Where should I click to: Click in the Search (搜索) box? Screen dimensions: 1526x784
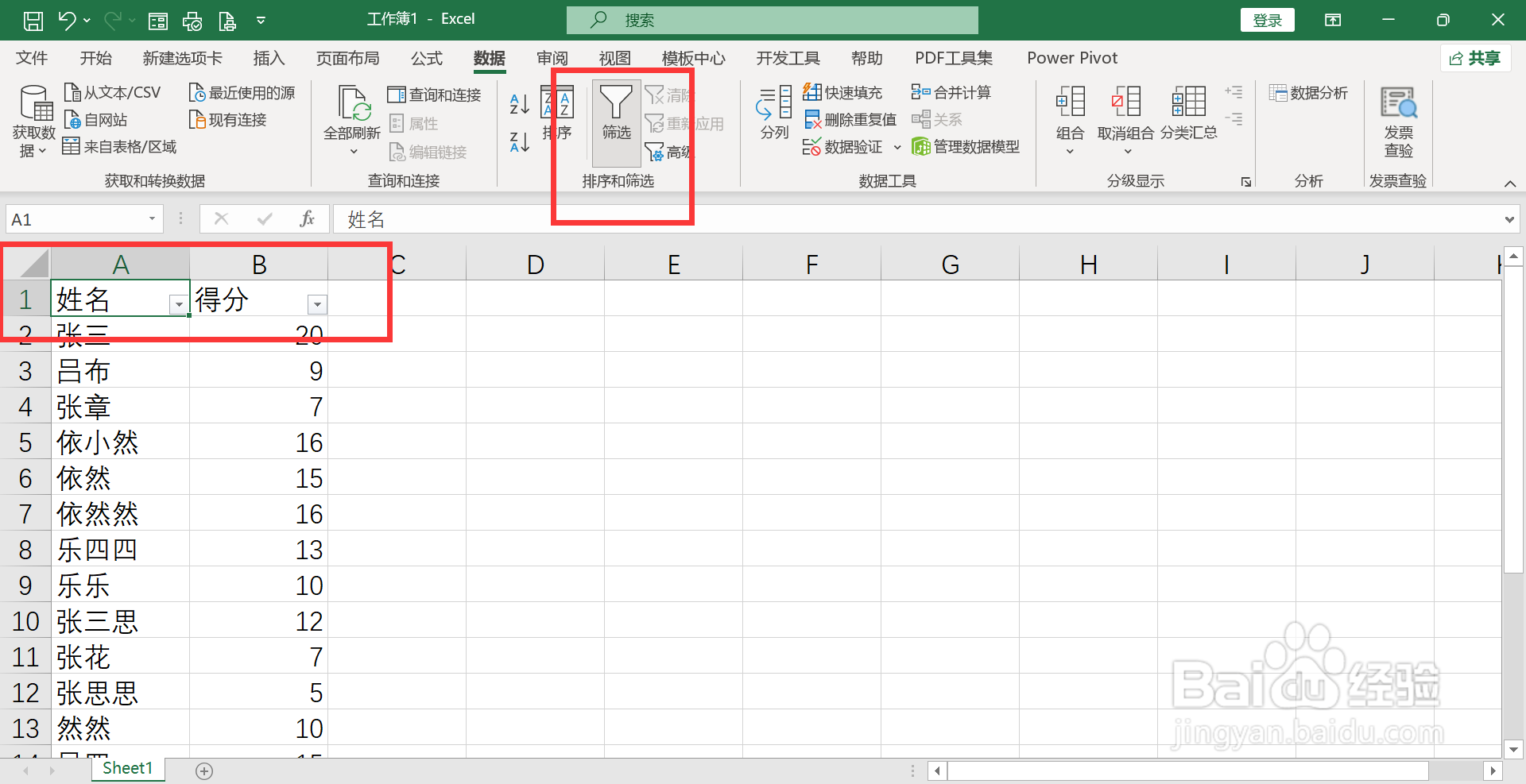773,20
